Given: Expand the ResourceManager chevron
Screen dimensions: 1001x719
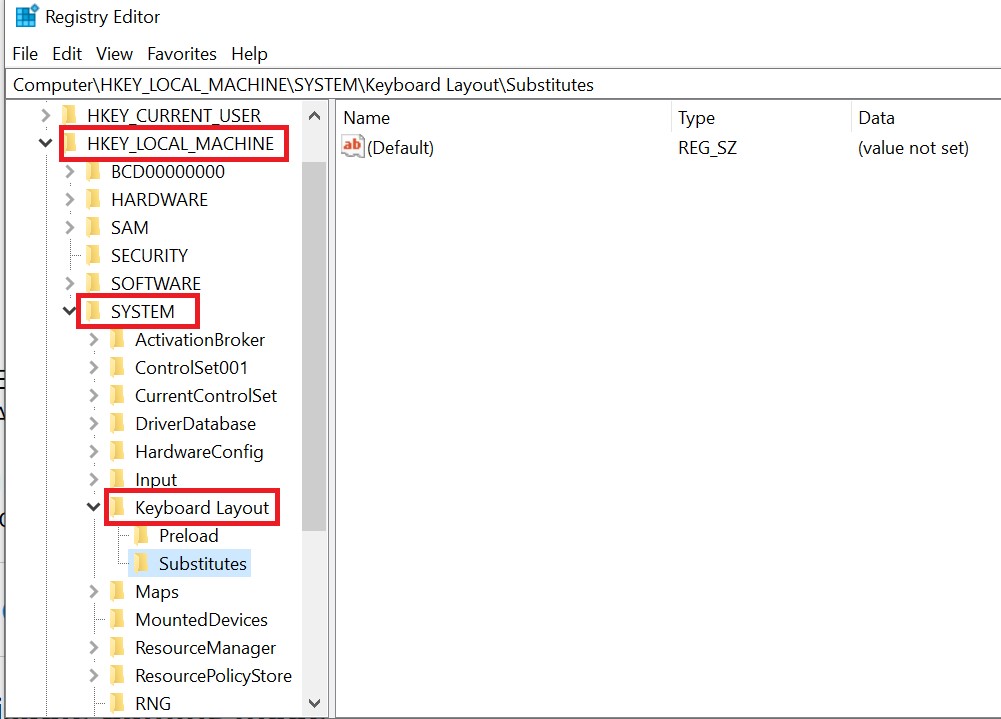Looking at the screenshot, I should click(x=94, y=648).
